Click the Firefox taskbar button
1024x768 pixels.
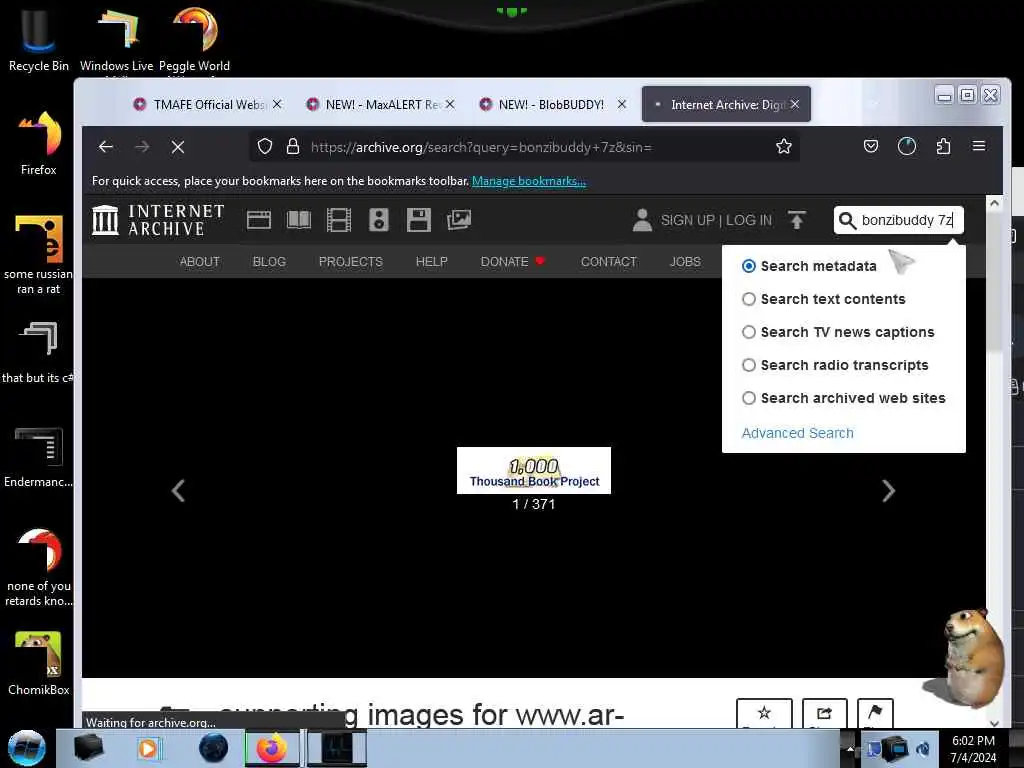click(272, 748)
